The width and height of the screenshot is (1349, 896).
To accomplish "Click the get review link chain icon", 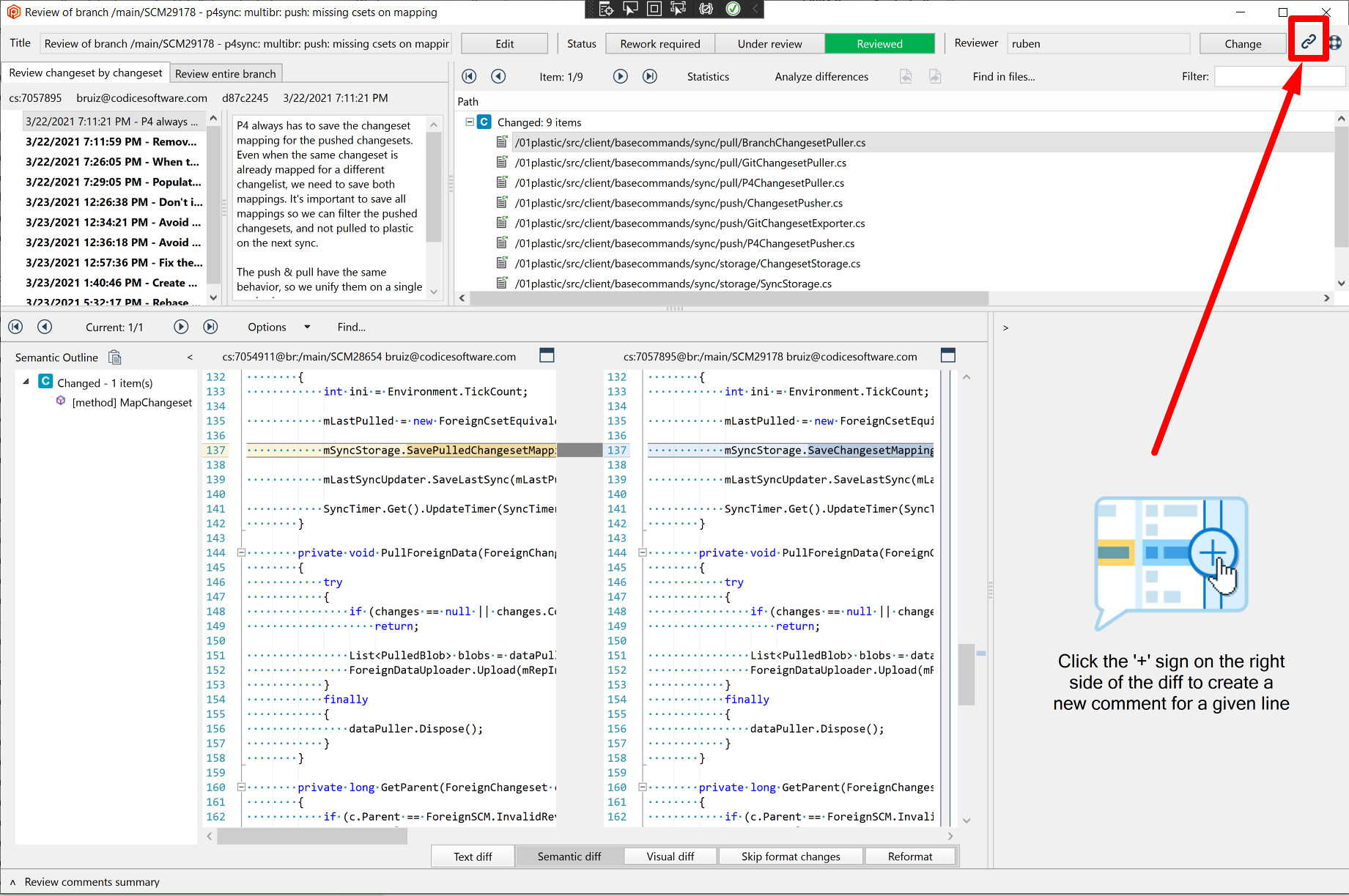I will coord(1309,41).
